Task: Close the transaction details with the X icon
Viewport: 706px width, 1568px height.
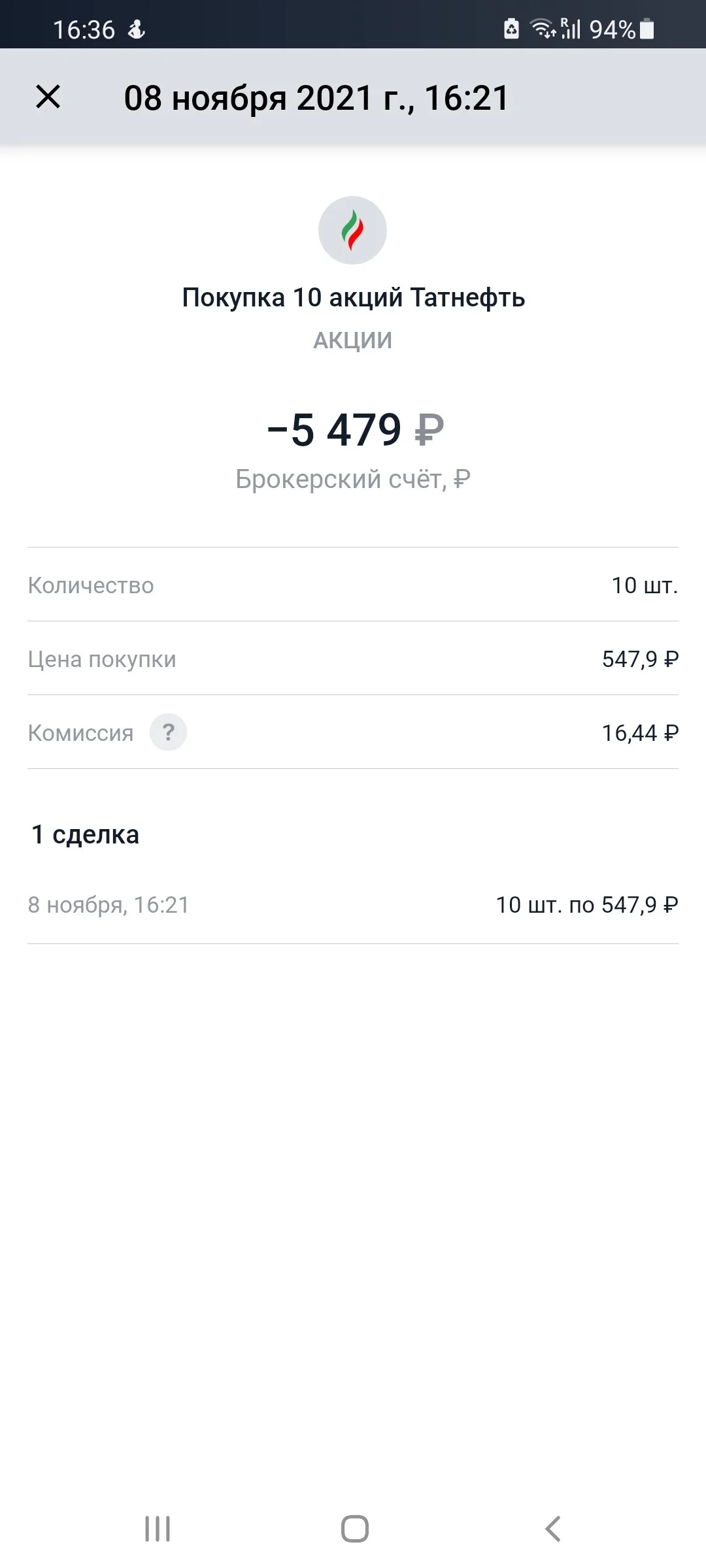Action: coord(48,97)
